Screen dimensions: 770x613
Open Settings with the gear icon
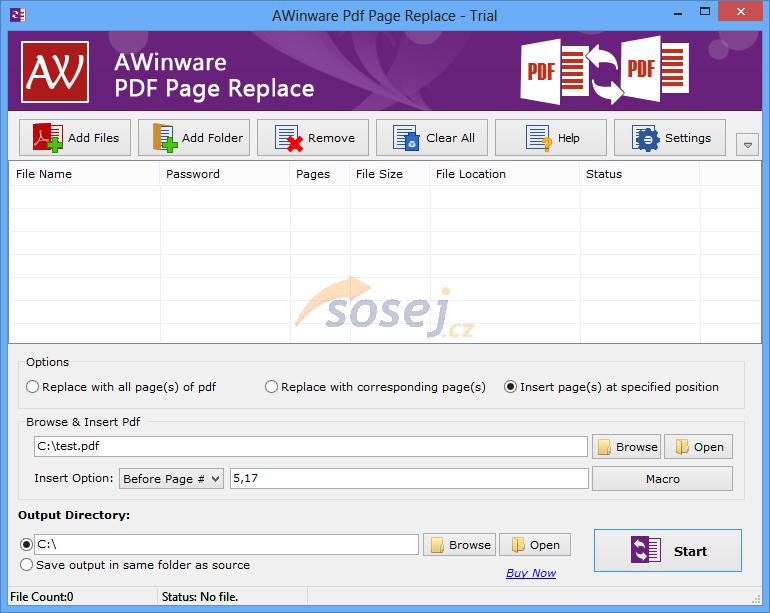point(670,138)
